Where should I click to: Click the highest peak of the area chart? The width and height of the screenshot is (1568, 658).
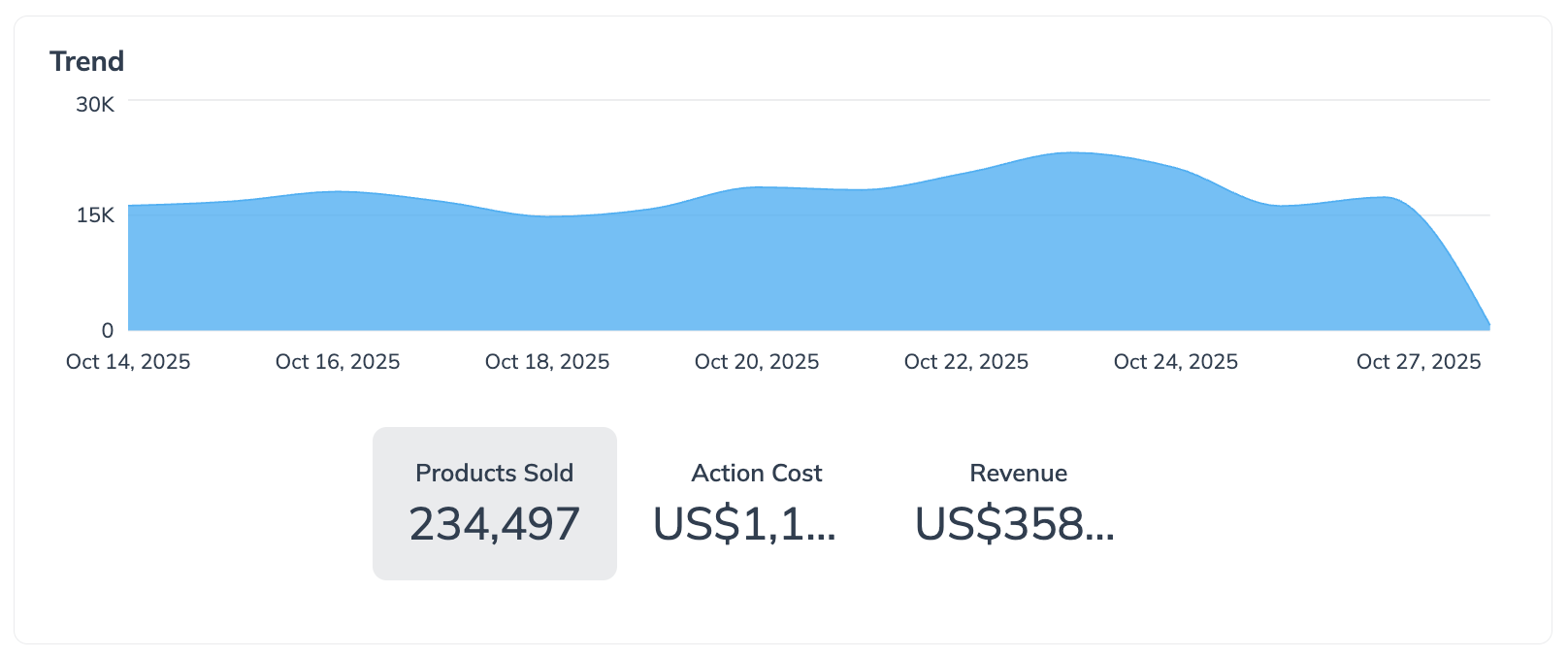pos(1071,153)
